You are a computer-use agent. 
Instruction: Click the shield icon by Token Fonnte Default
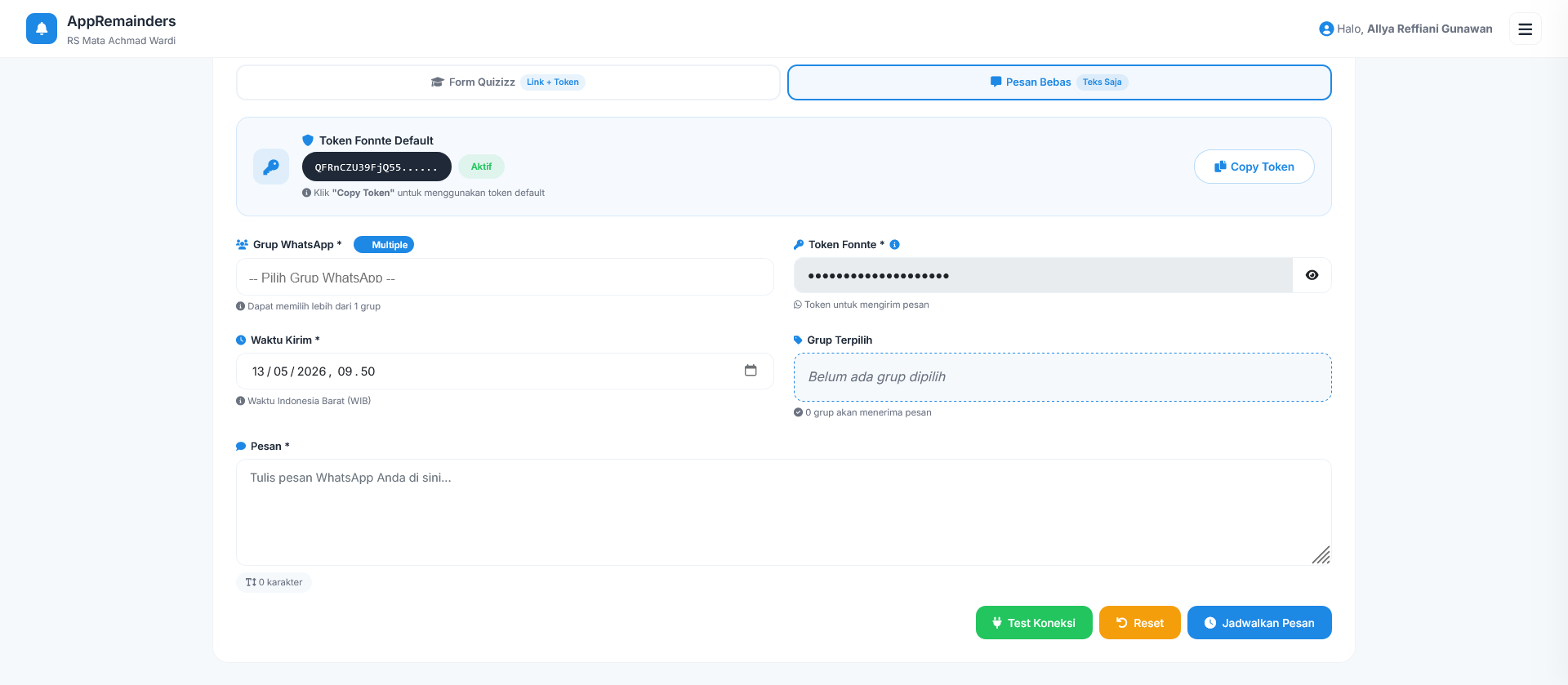point(308,140)
